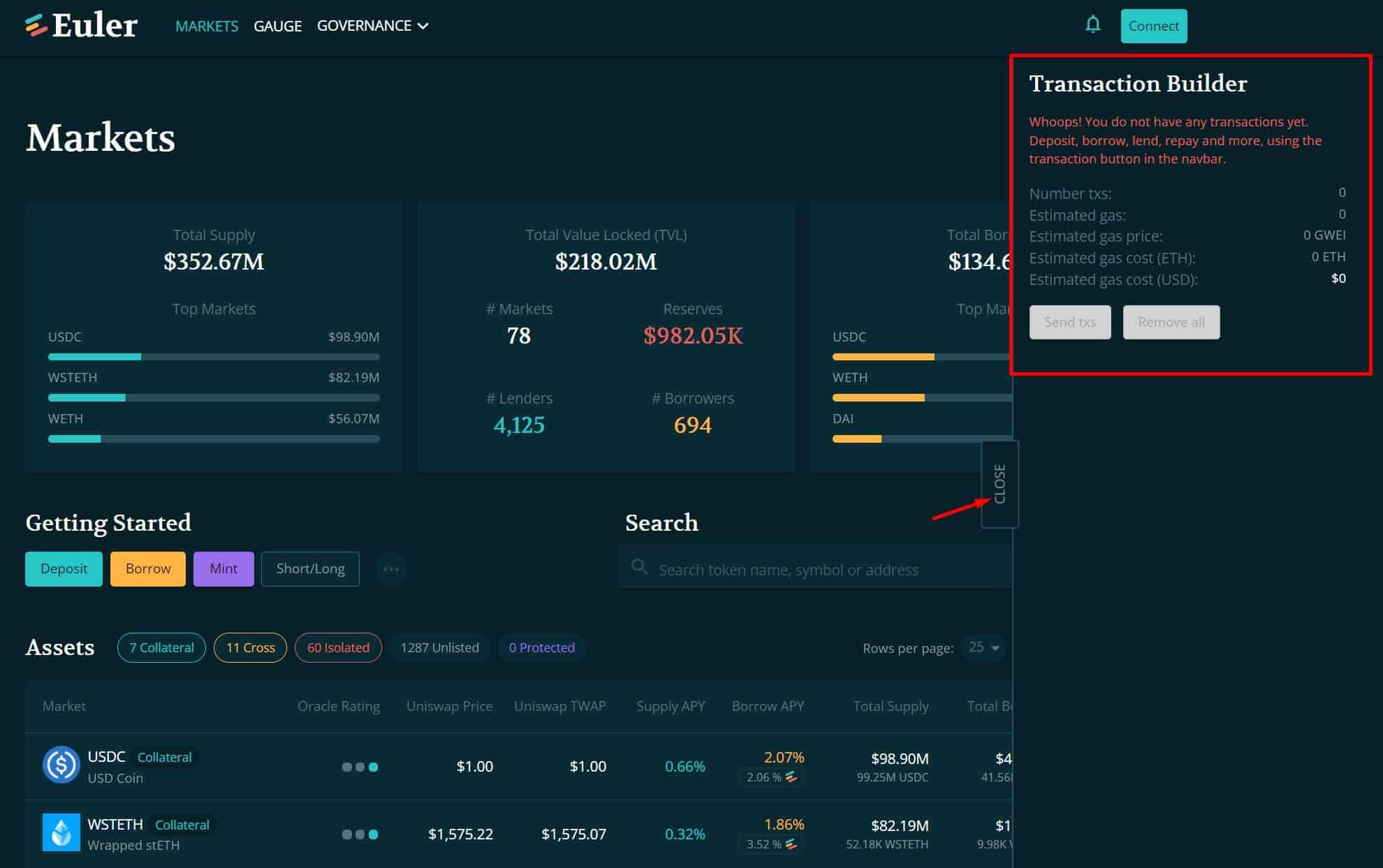Open the notification bell
The height and width of the screenshot is (868, 1383).
pos(1092,24)
